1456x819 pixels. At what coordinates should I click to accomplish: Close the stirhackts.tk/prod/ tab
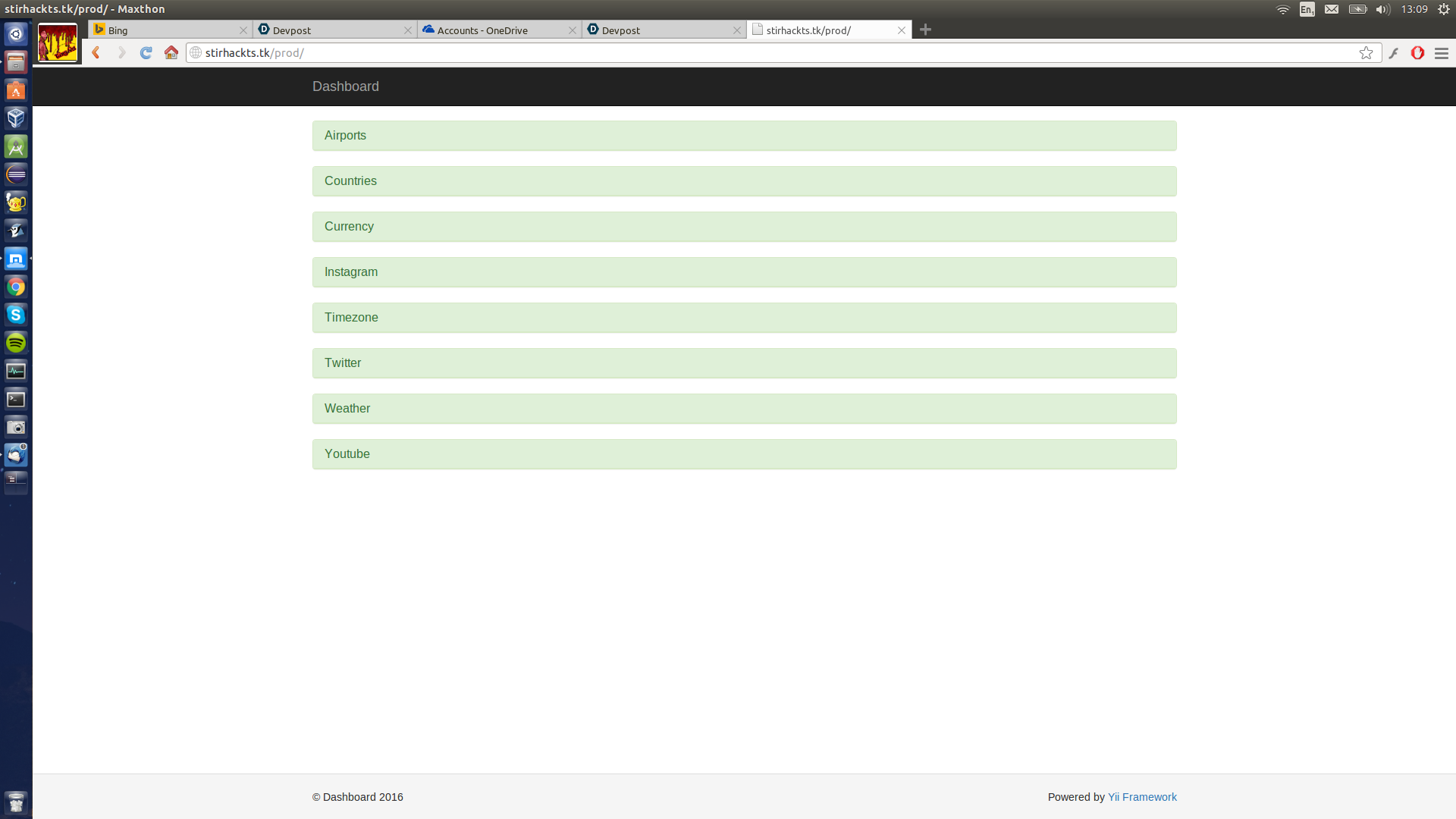[x=902, y=30]
